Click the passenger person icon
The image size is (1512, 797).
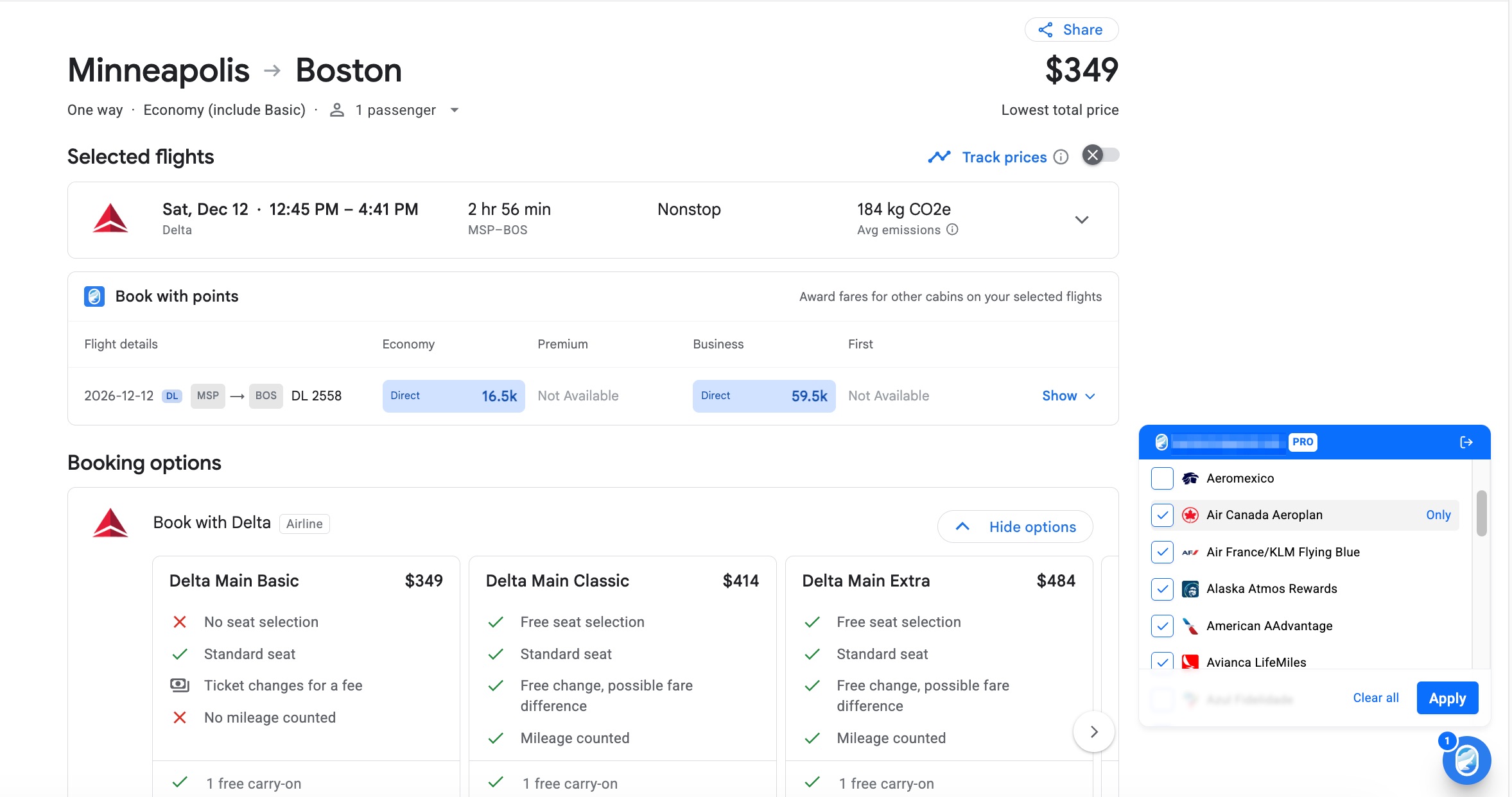pyautogui.click(x=336, y=110)
